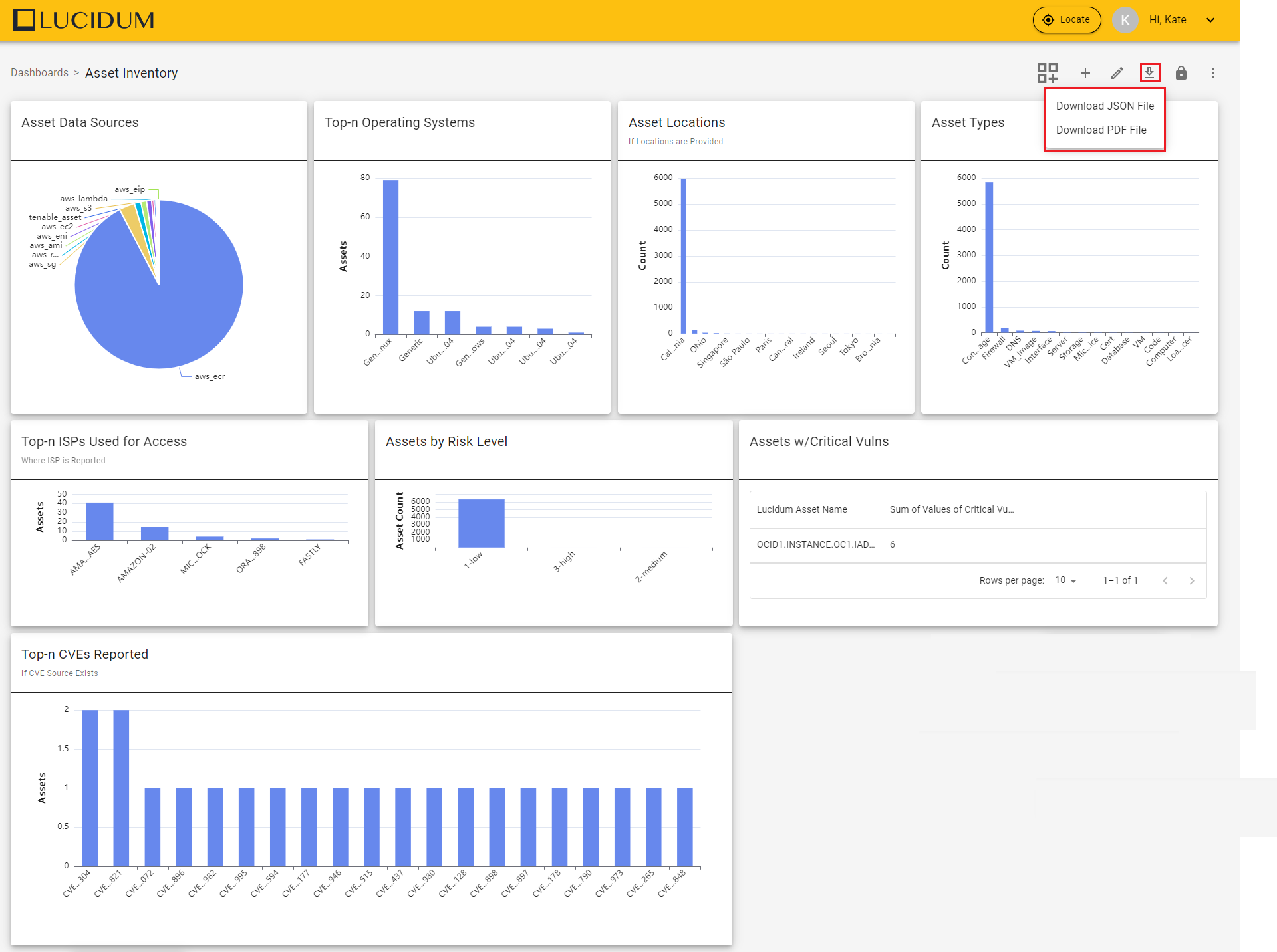Click the Locate button
The width and height of the screenshot is (1277, 952).
coord(1067,20)
